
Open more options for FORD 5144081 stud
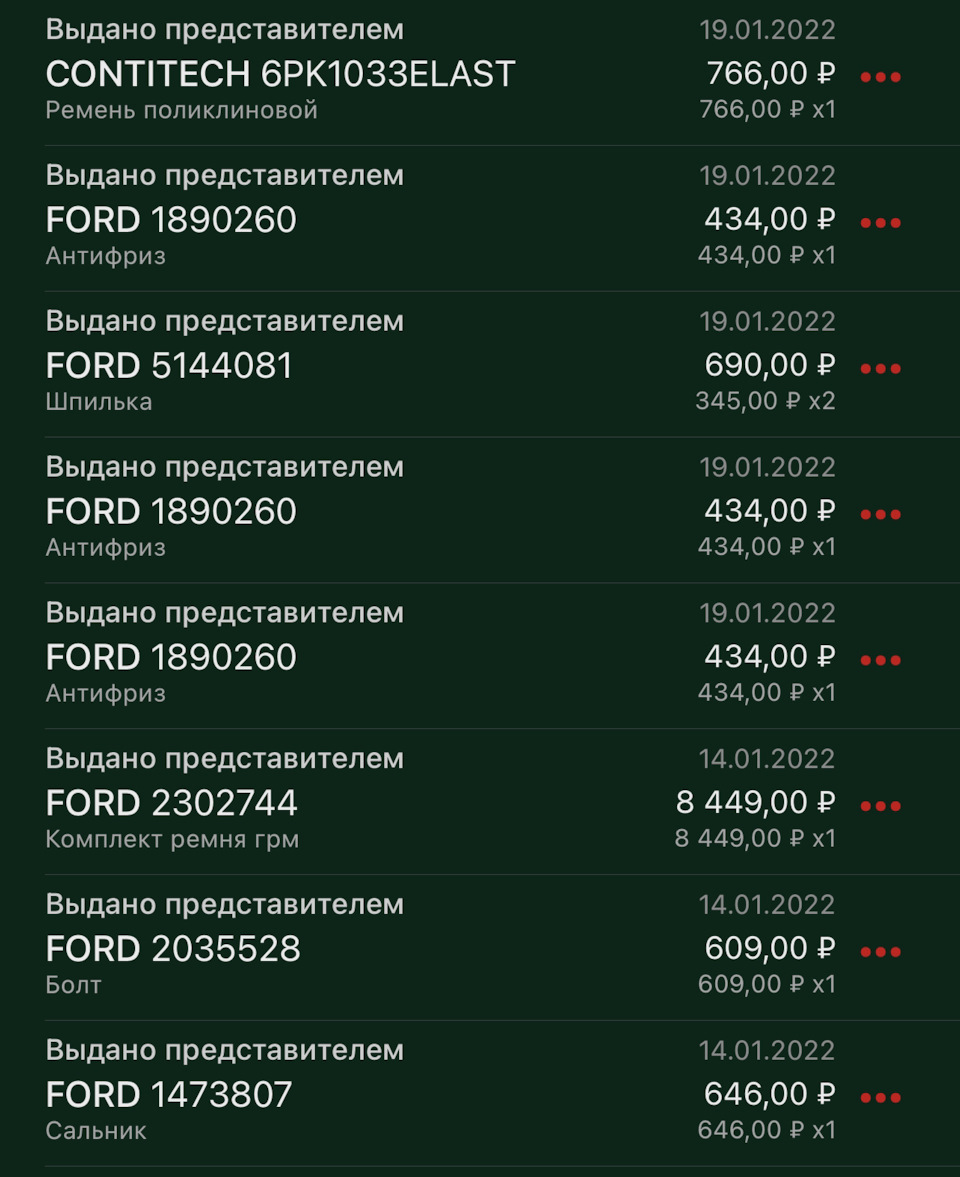tap(880, 368)
